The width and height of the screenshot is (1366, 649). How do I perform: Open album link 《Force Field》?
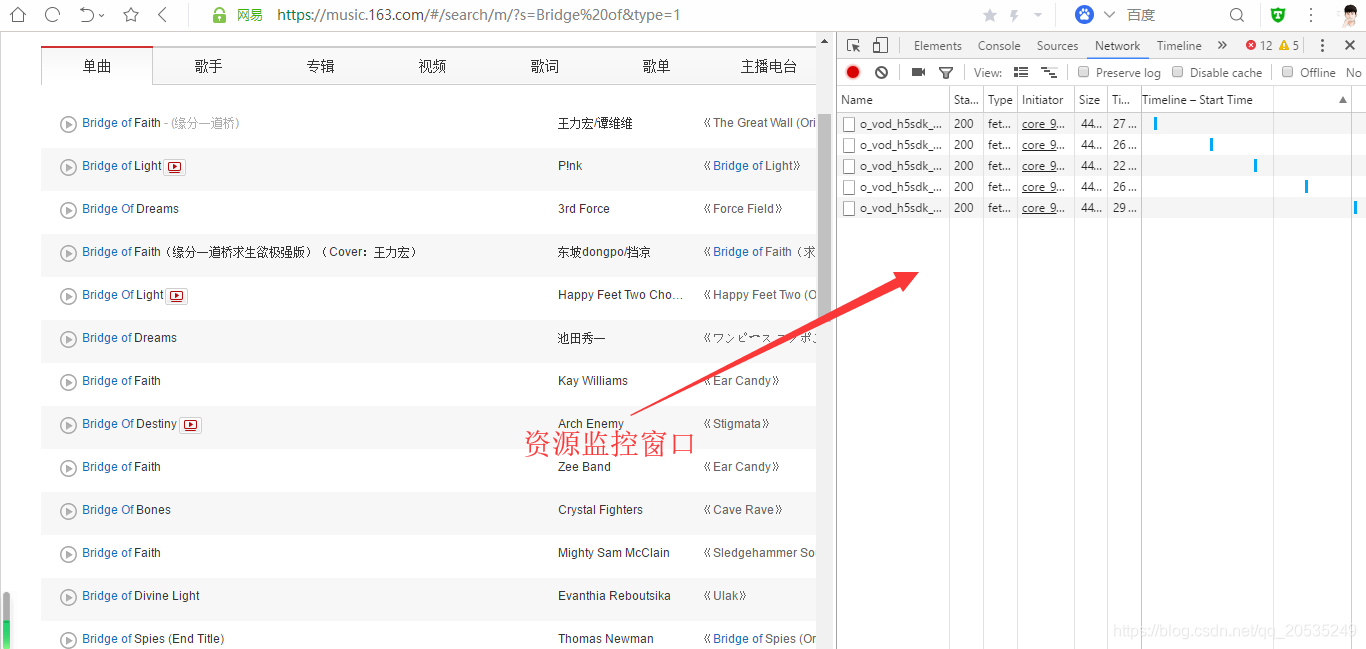pyautogui.click(x=743, y=209)
